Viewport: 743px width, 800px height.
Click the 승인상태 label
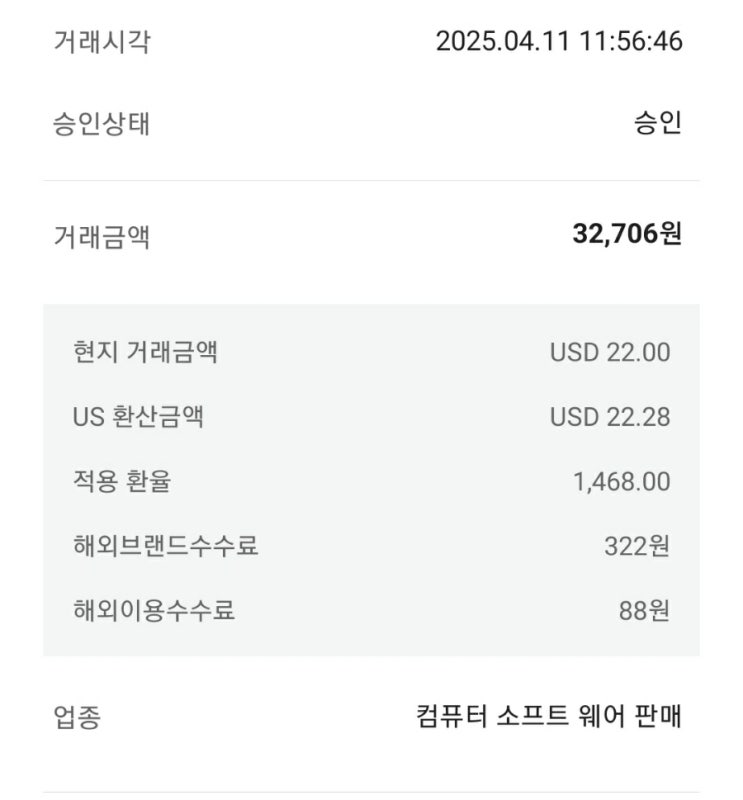(102, 125)
